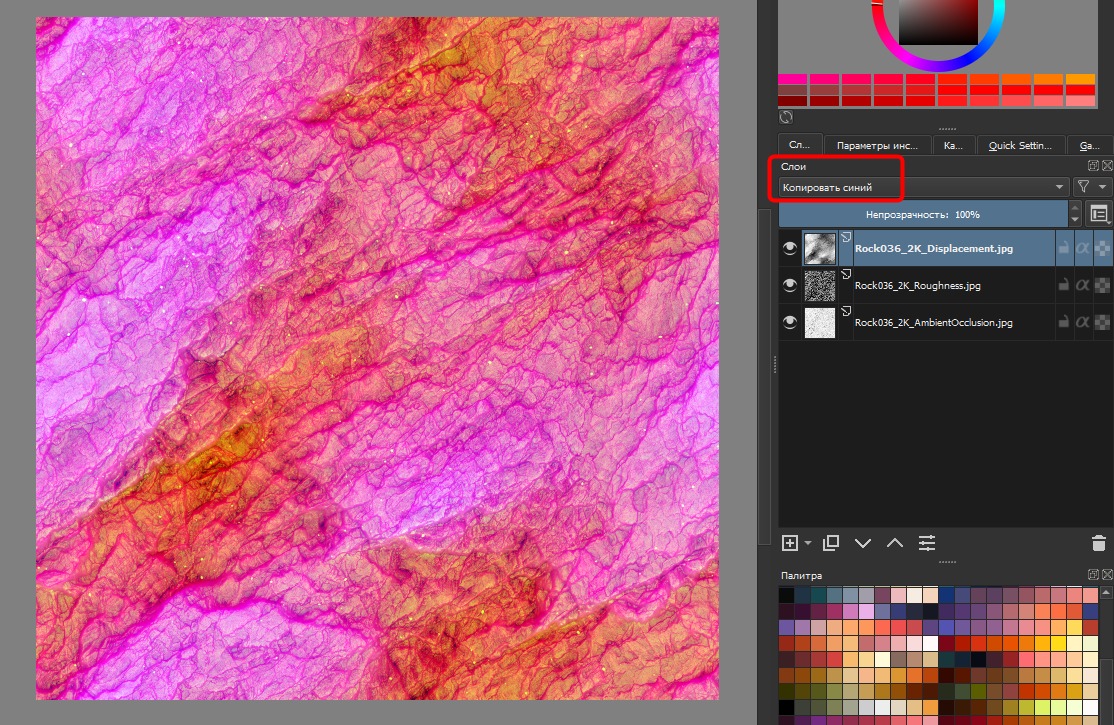Duplicate the selected layer
Image resolution: width=1114 pixels, height=725 pixels.
click(830, 543)
